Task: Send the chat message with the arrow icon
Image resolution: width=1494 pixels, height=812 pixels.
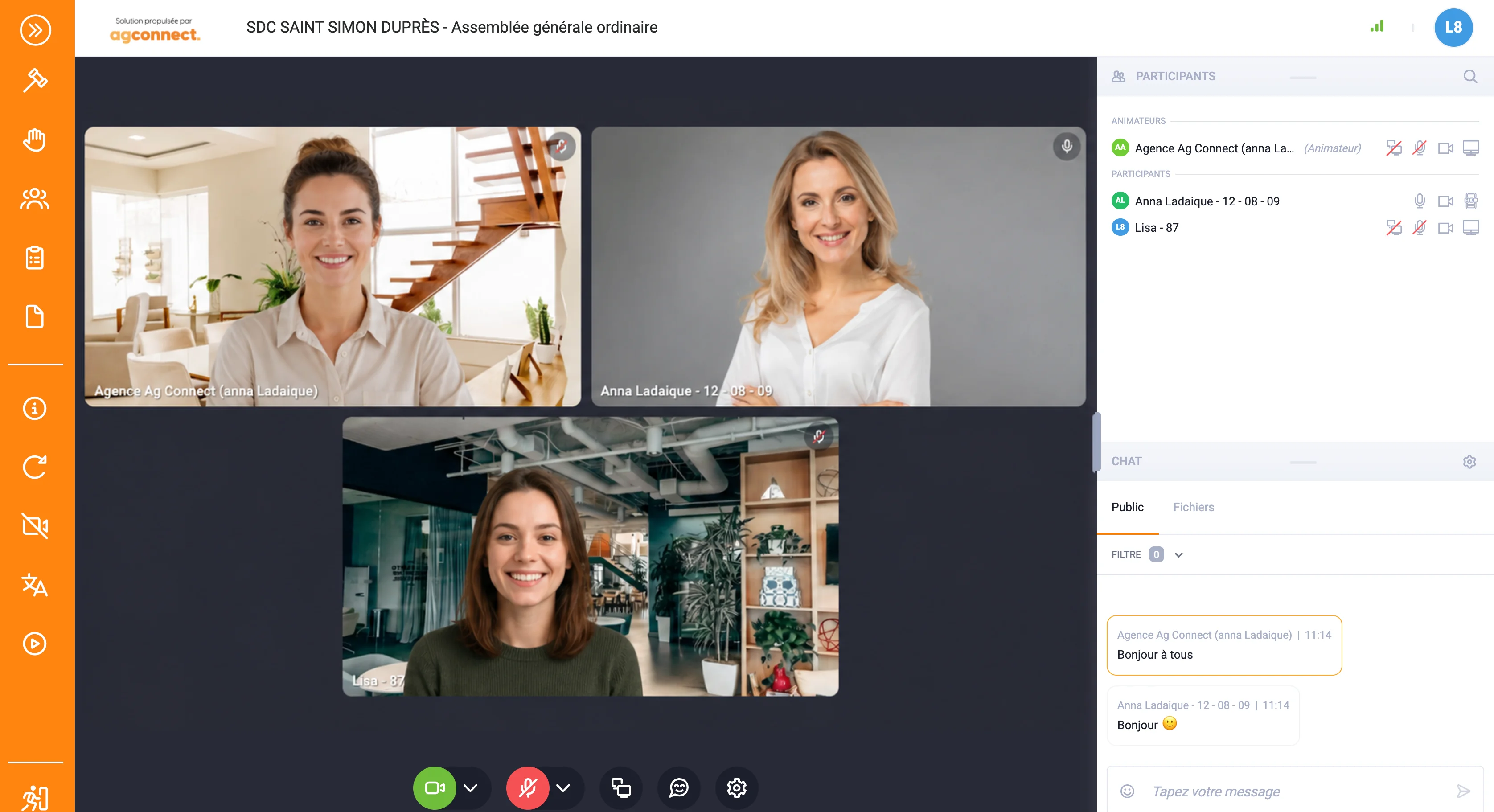Action: [1463, 791]
